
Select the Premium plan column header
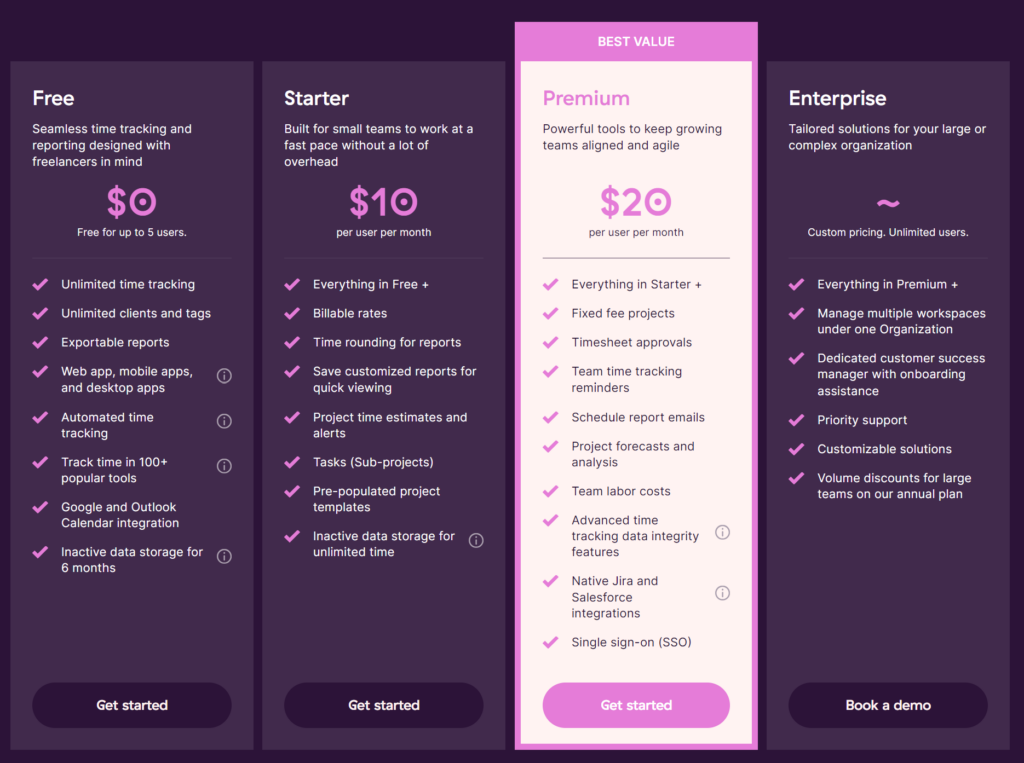(586, 98)
